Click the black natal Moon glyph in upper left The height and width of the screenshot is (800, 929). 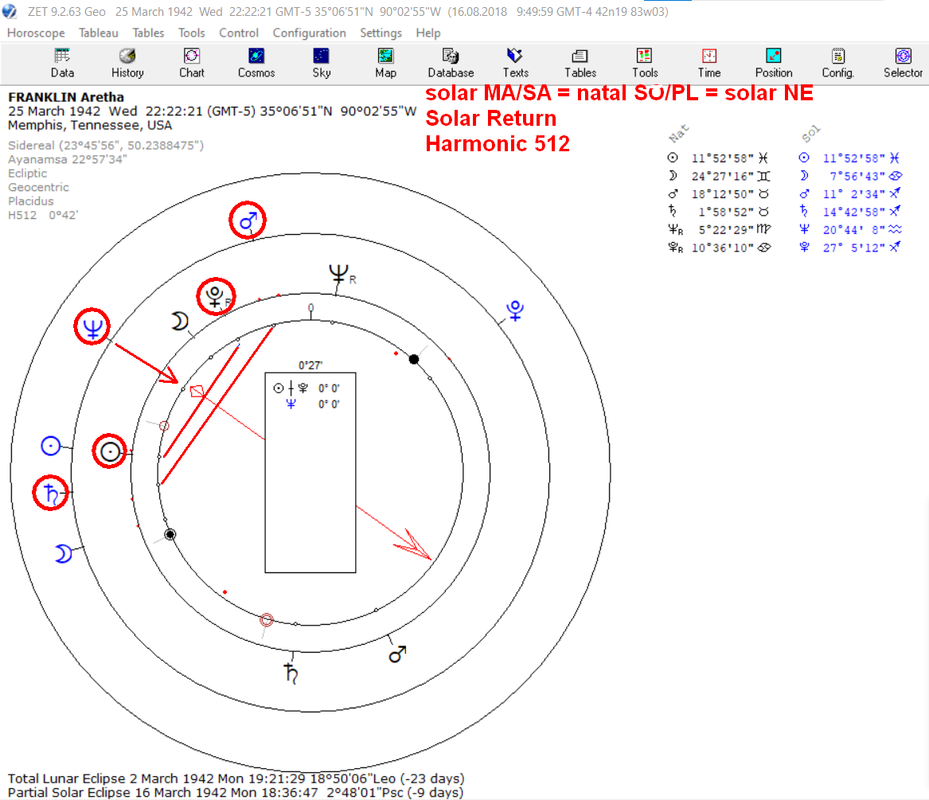click(180, 321)
